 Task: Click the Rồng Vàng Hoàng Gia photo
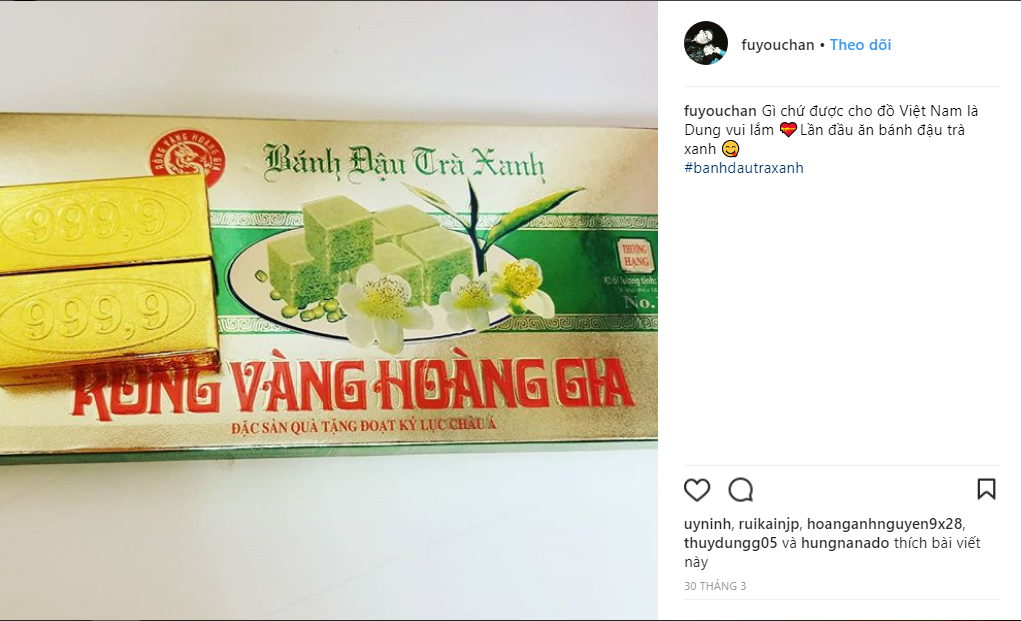tap(329, 310)
